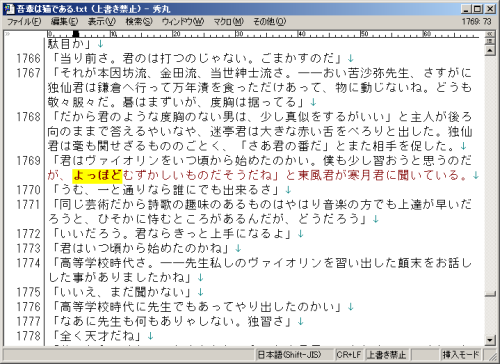Viewport: 500px width, 364px height.
Task: Click the 日本語(Shift-JIS) encoding indicator
Action: 289,354
